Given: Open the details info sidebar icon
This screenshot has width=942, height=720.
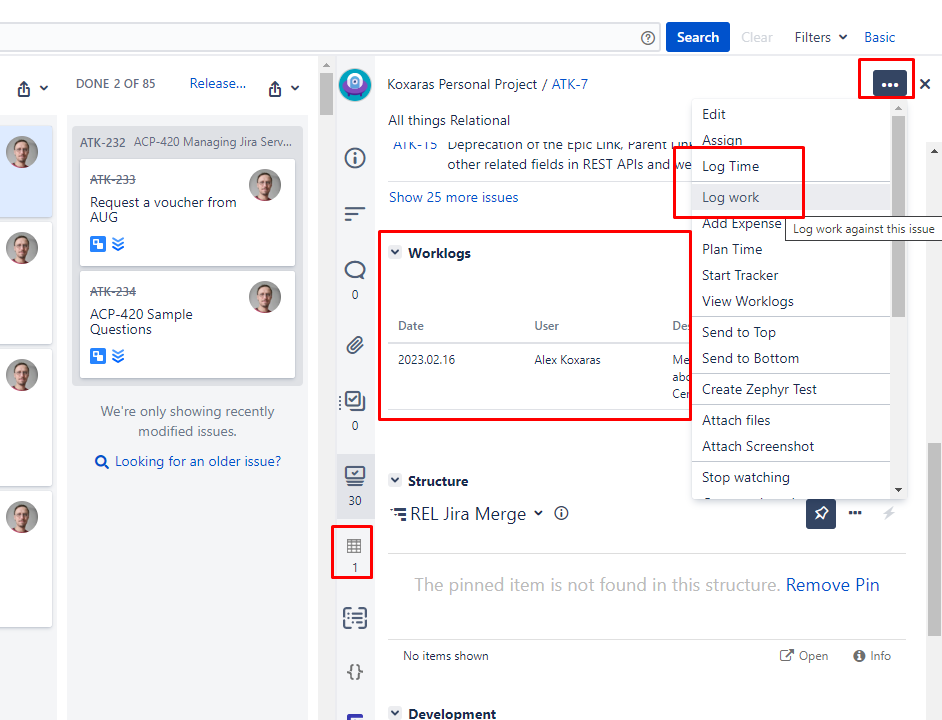Looking at the screenshot, I should point(355,158).
